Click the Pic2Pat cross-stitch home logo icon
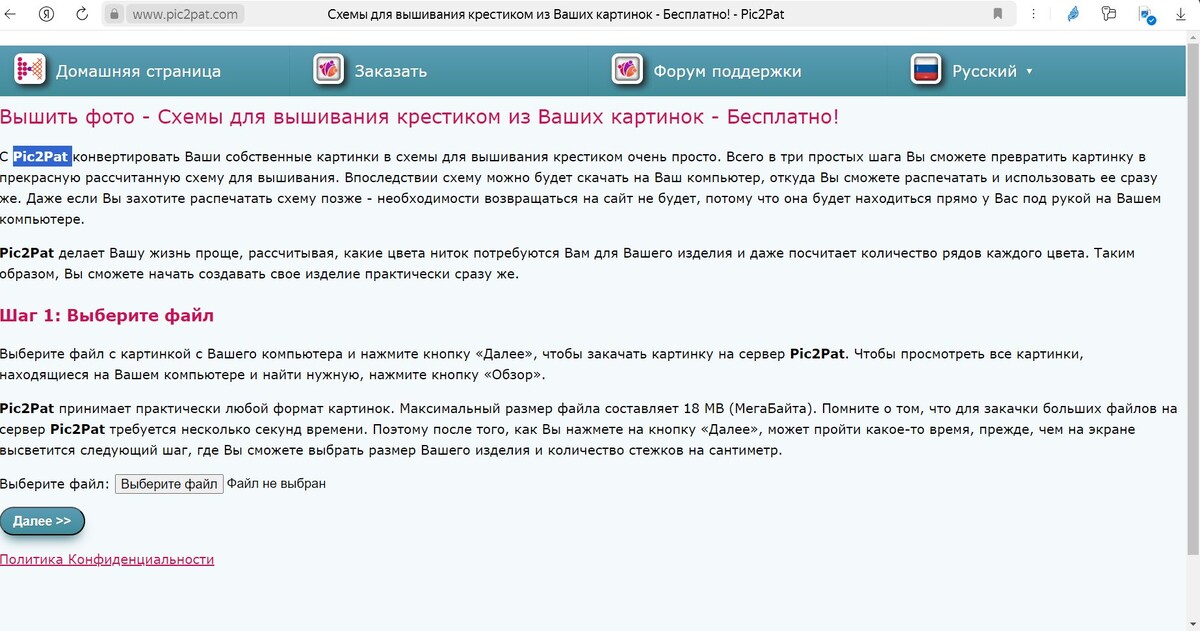The width and height of the screenshot is (1200, 631). 30,70
